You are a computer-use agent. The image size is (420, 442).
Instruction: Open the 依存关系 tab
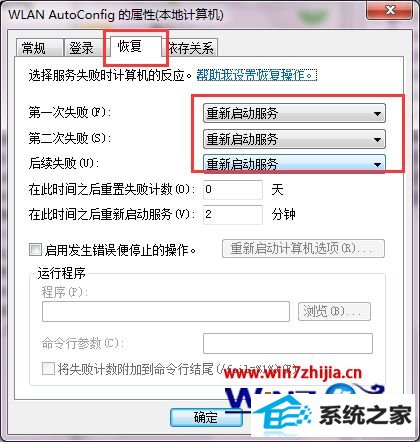[x=191, y=48]
